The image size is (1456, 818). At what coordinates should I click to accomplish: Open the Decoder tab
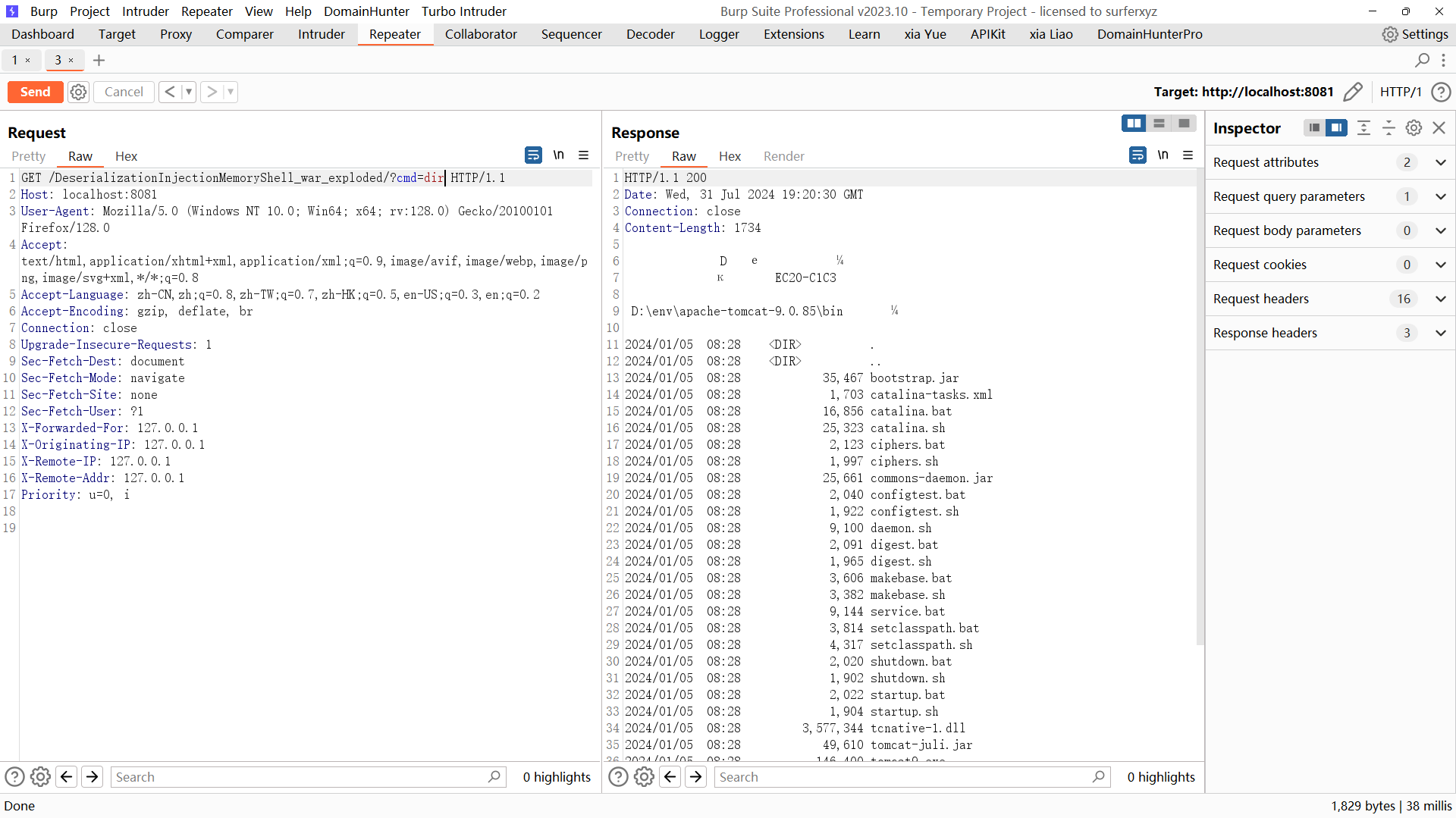tap(651, 34)
